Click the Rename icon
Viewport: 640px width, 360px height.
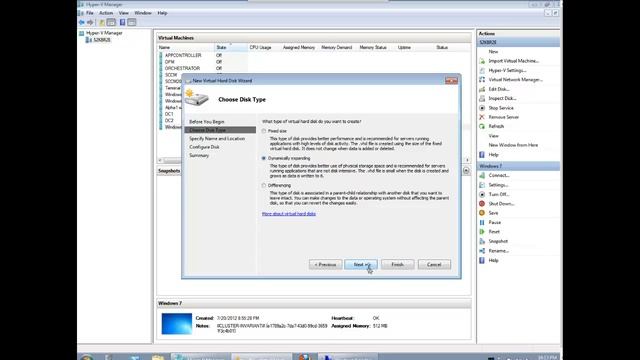(x=482, y=251)
